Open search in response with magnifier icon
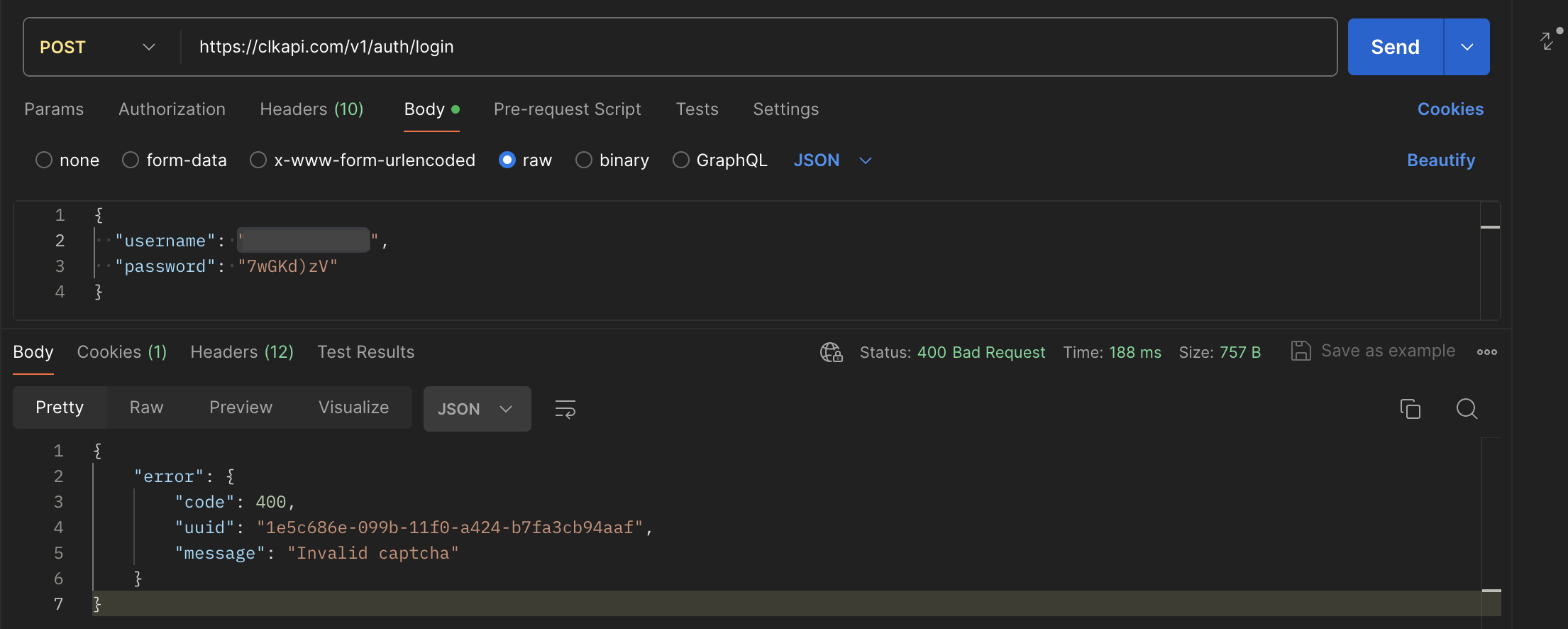 [x=1467, y=409]
